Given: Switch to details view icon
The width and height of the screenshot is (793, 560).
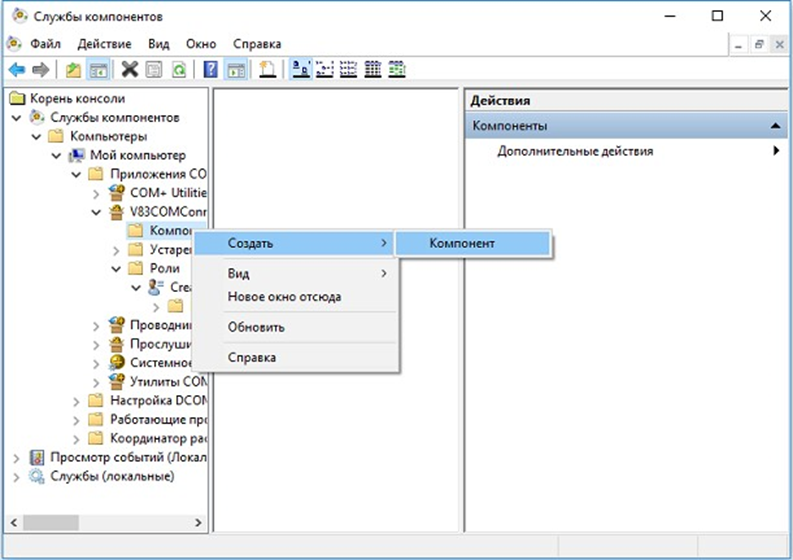Looking at the screenshot, I should point(373,69).
